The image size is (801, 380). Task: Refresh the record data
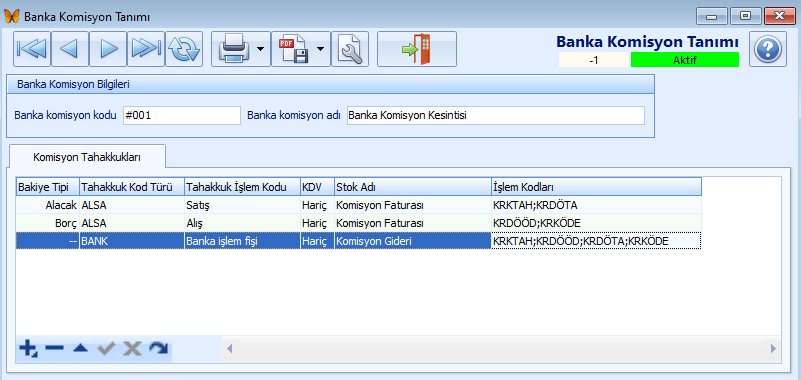pyautogui.click(x=184, y=49)
